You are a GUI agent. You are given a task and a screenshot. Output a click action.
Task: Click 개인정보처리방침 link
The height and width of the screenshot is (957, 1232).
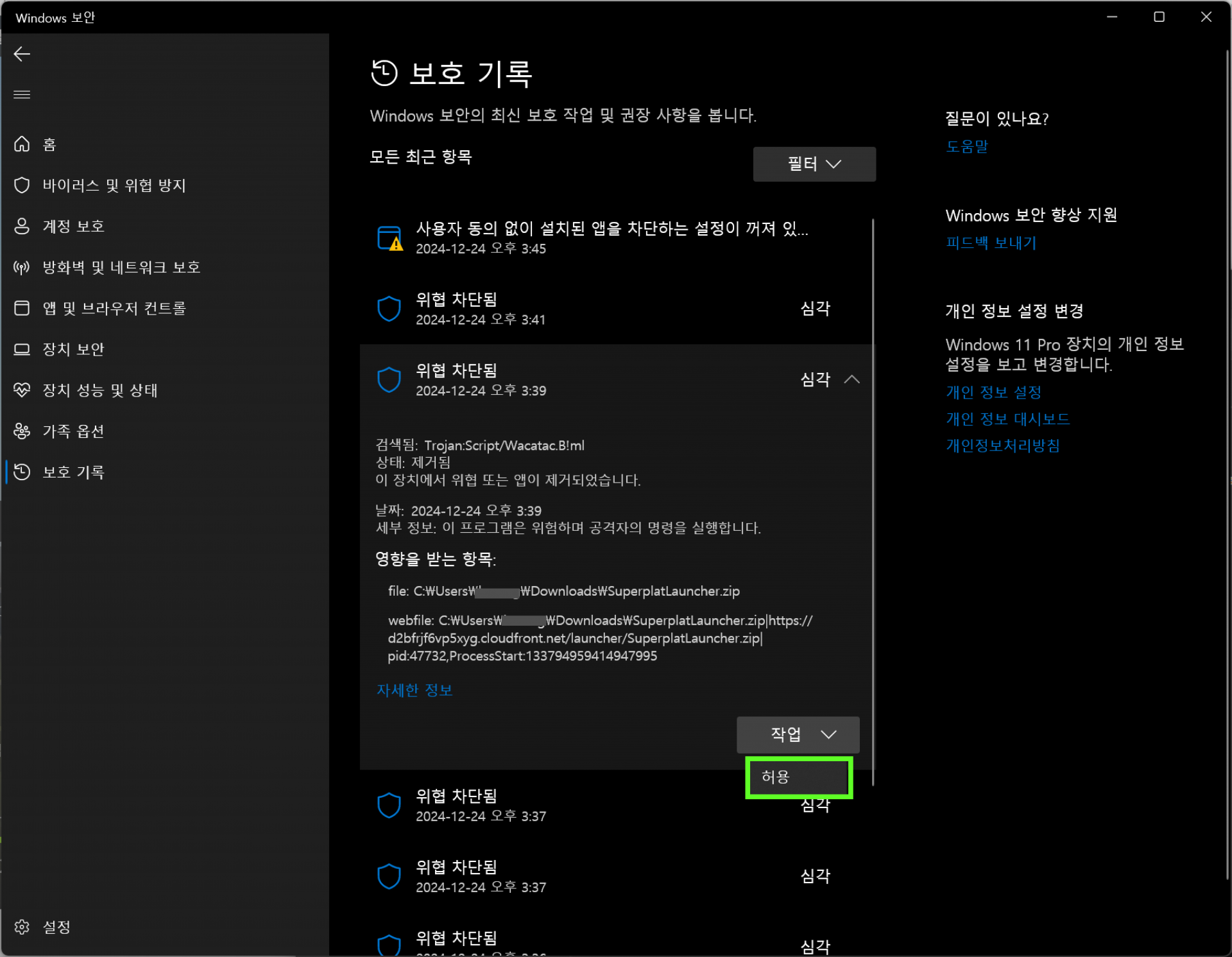coord(1002,446)
